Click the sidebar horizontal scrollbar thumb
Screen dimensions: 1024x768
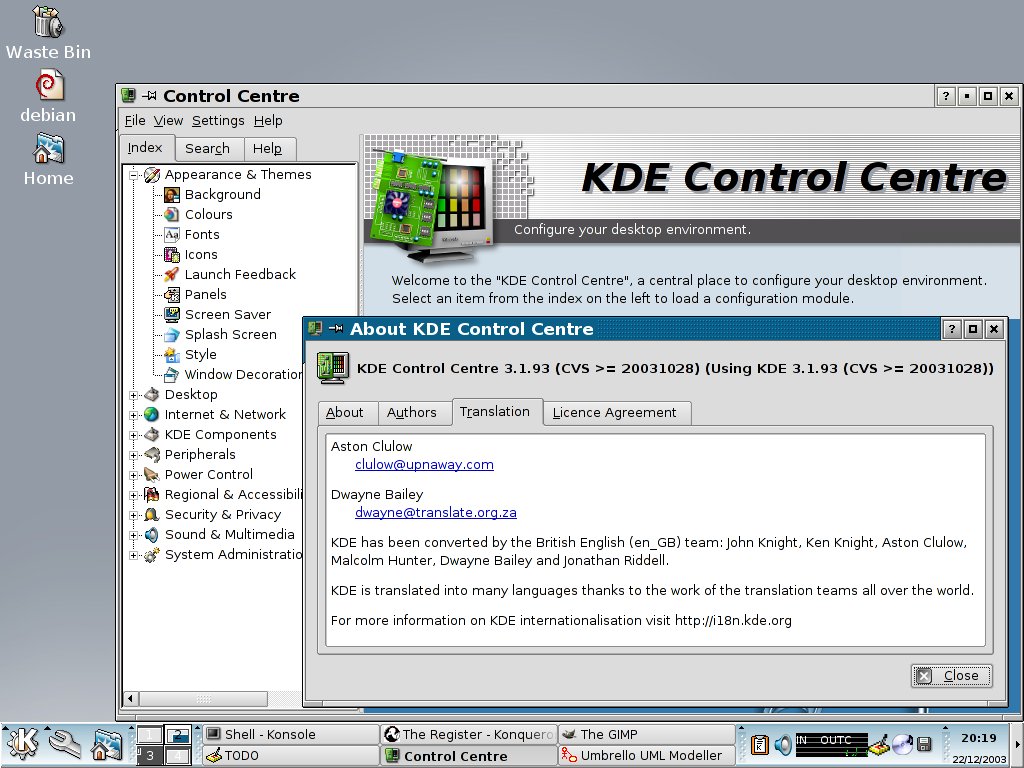[x=203, y=699]
